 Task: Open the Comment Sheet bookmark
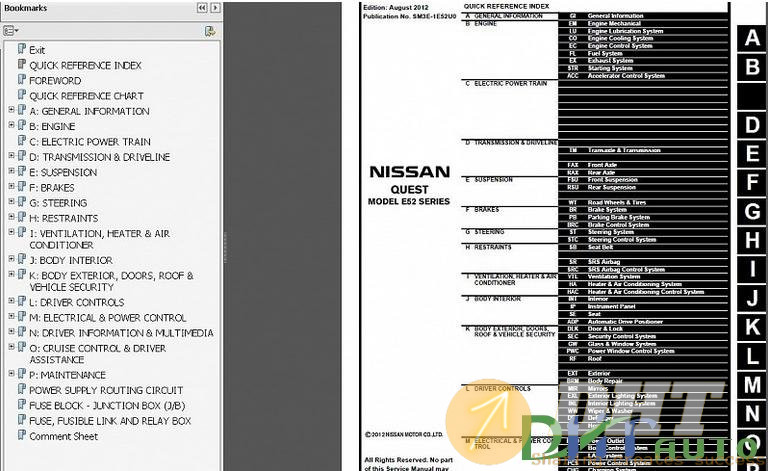pyautogui.click(x=64, y=436)
